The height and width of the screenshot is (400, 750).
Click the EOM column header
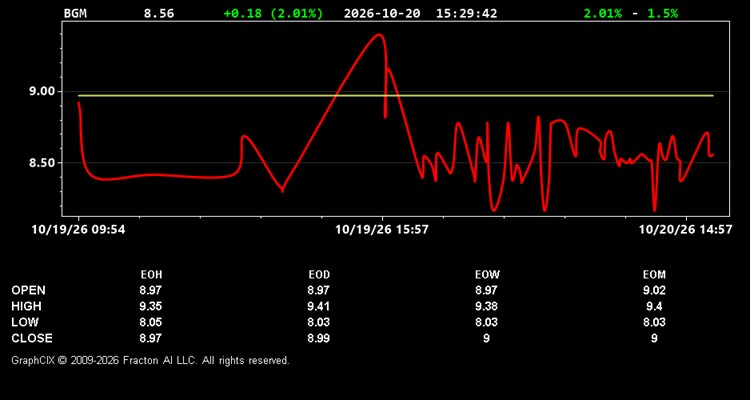click(x=654, y=275)
